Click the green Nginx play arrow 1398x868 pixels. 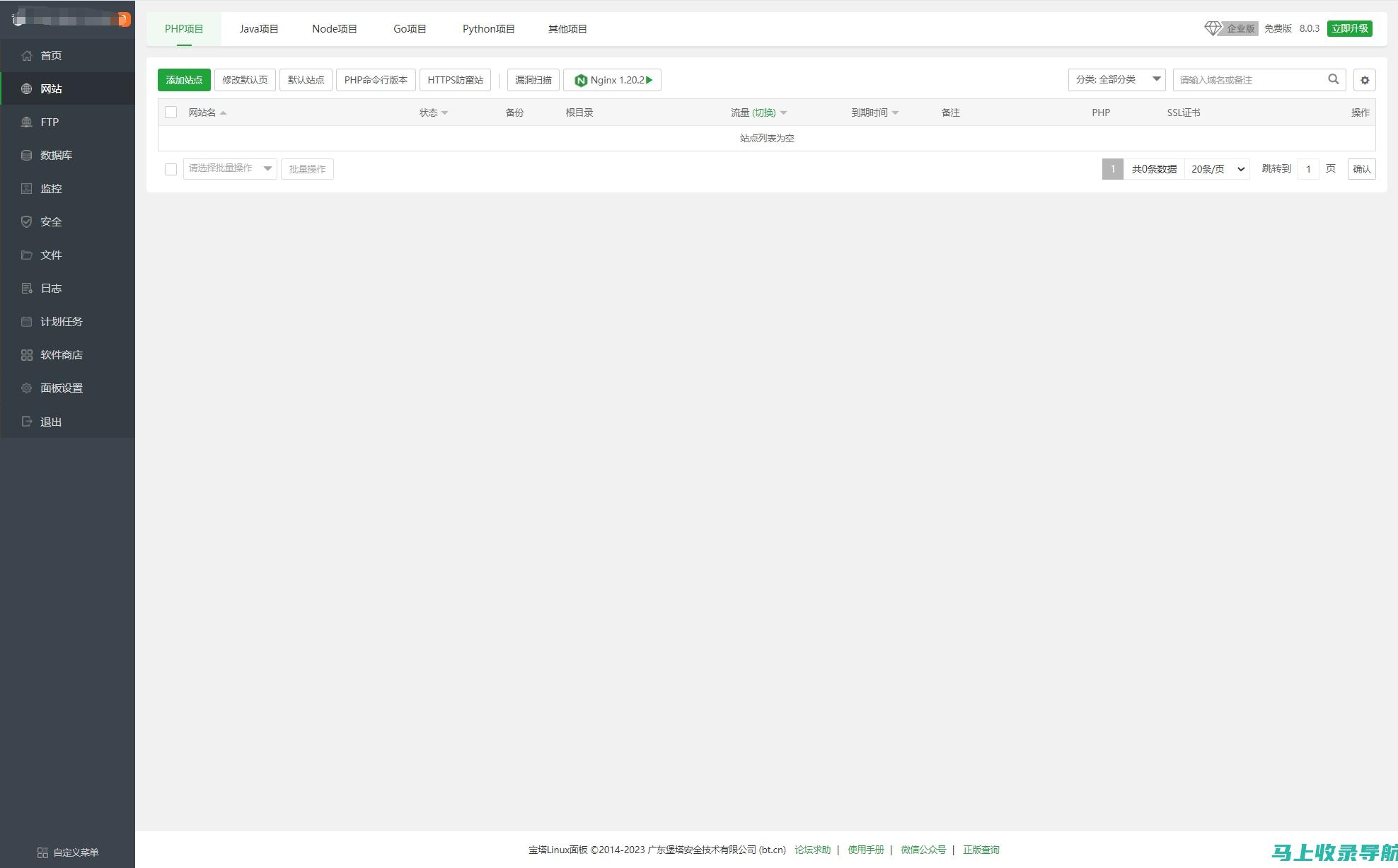(x=649, y=80)
